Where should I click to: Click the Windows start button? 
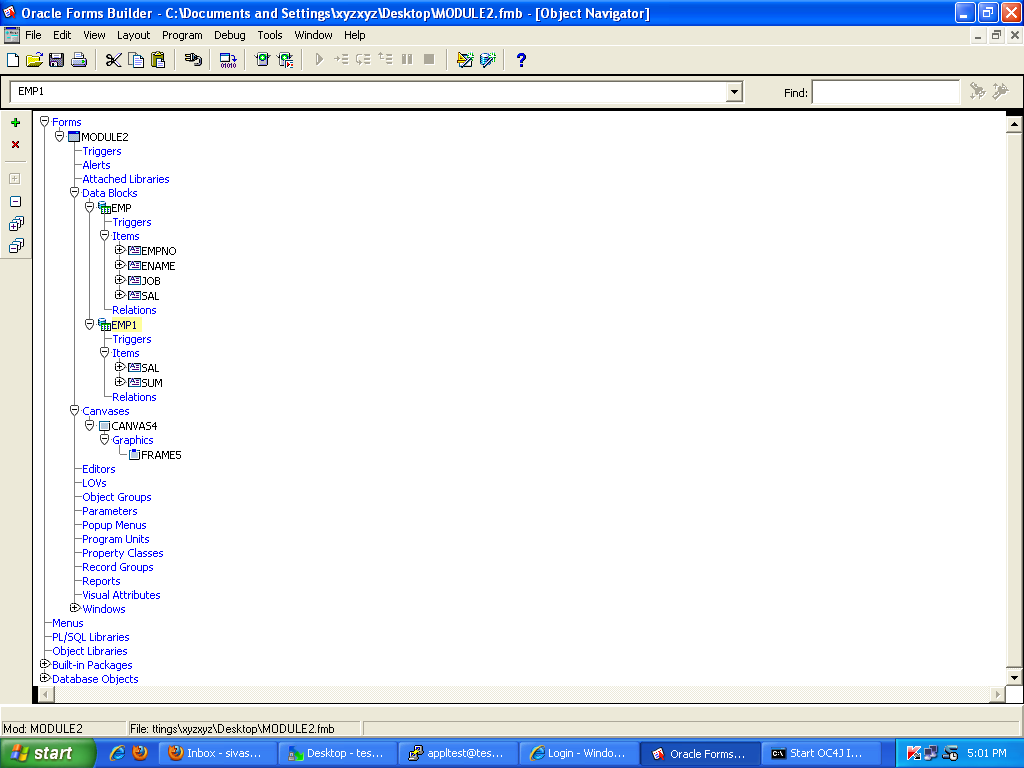coord(48,753)
